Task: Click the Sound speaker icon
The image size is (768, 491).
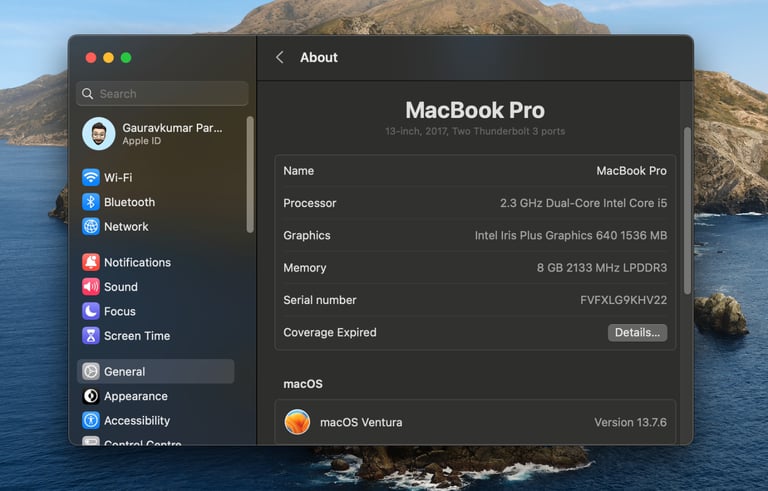Action: tap(91, 287)
